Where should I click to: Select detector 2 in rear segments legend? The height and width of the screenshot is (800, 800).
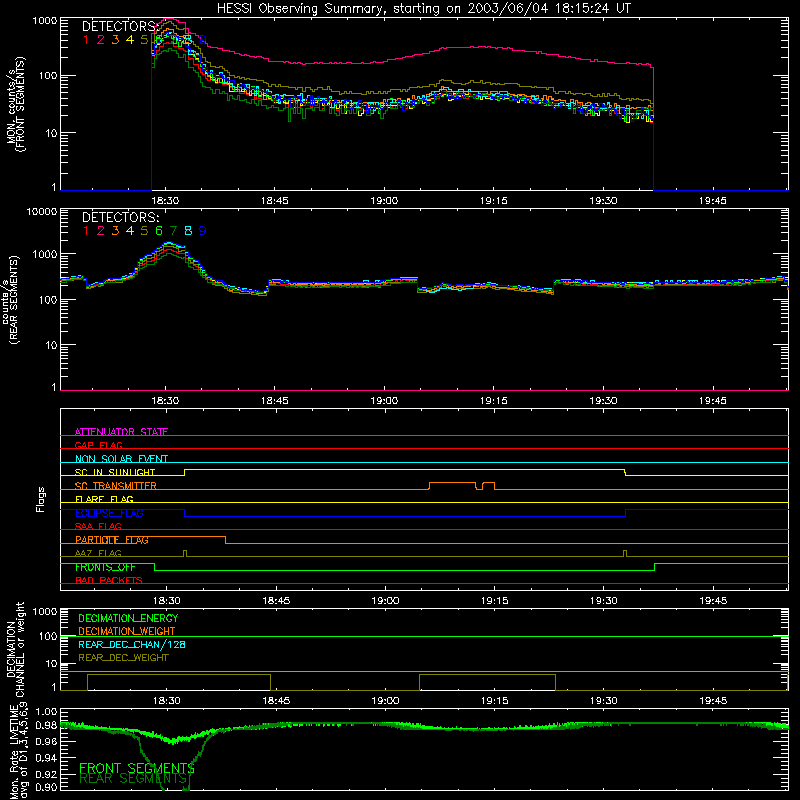point(101,231)
